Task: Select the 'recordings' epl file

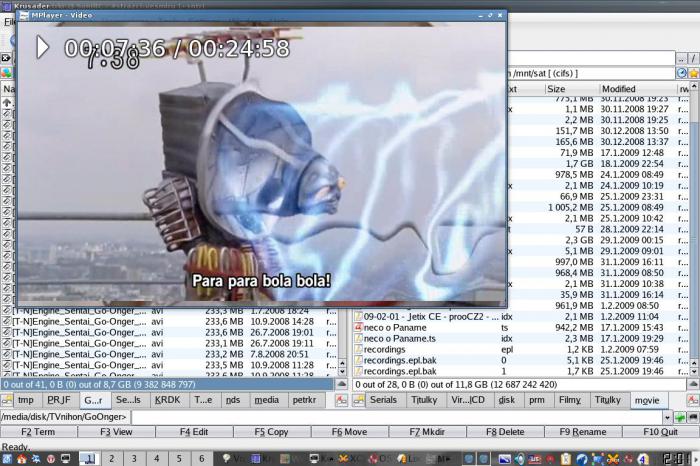Action: point(520,350)
